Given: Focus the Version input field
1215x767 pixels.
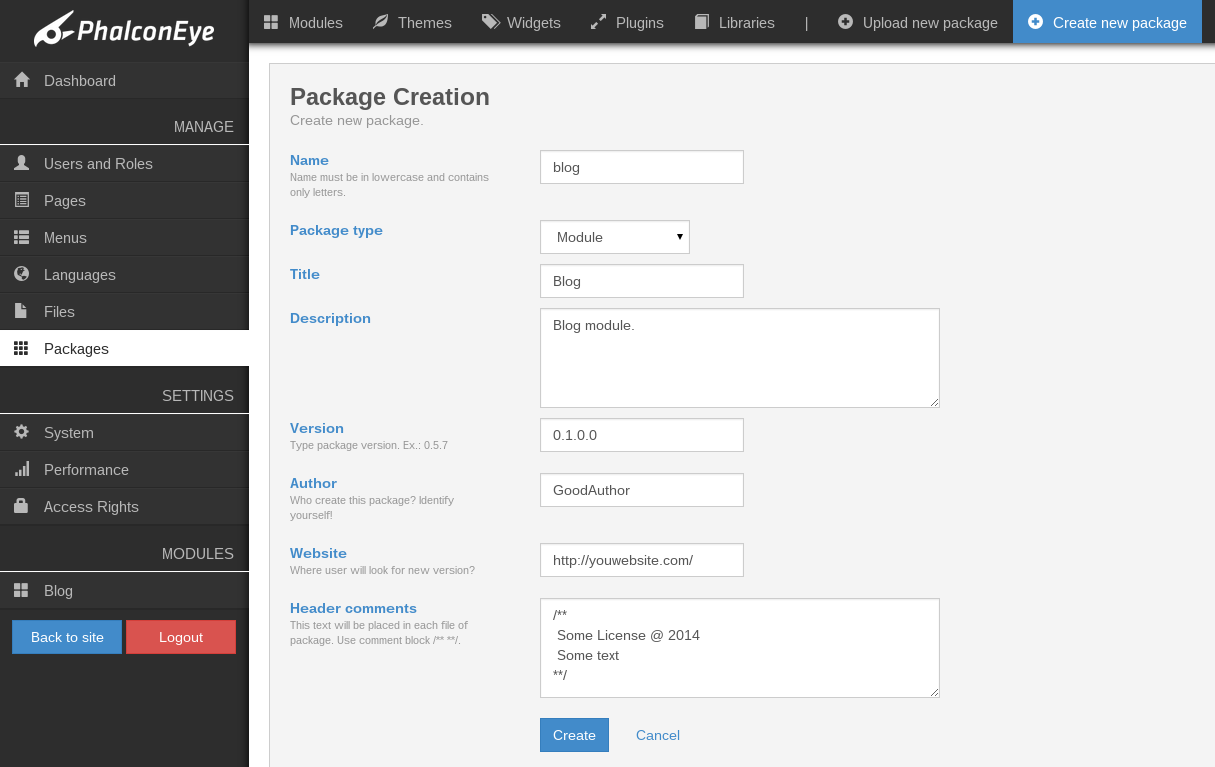Looking at the screenshot, I should click(x=642, y=435).
